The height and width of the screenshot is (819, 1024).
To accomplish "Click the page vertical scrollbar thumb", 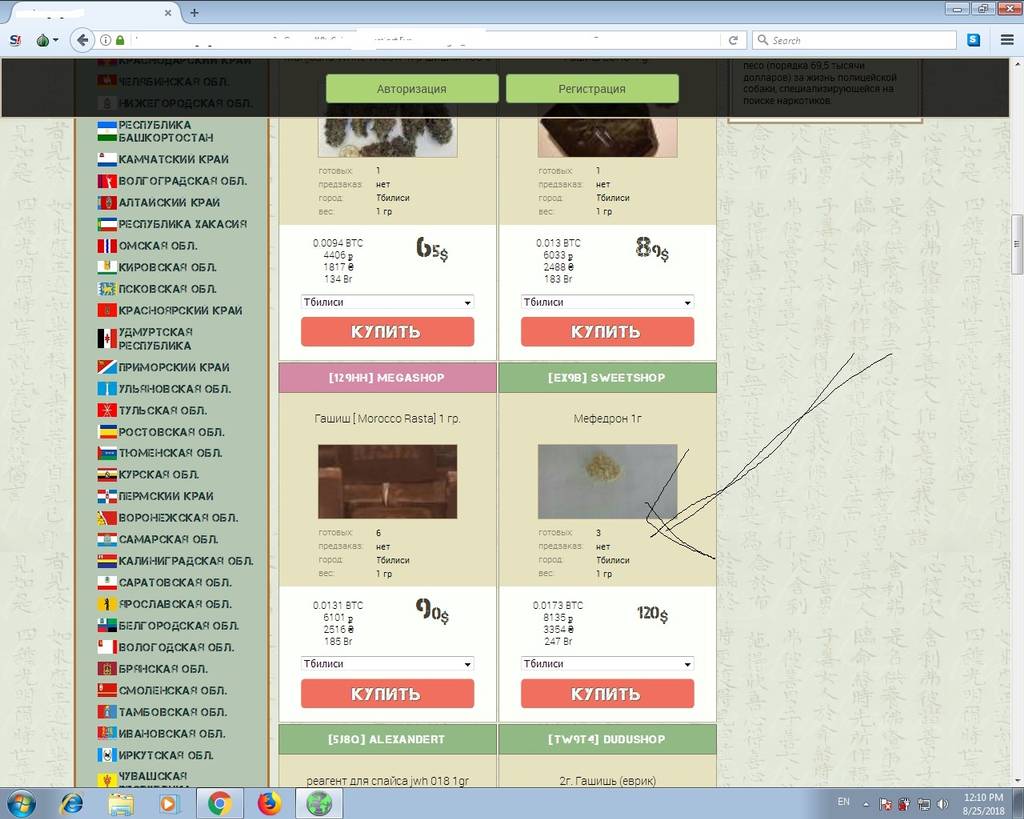I will 1016,244.
